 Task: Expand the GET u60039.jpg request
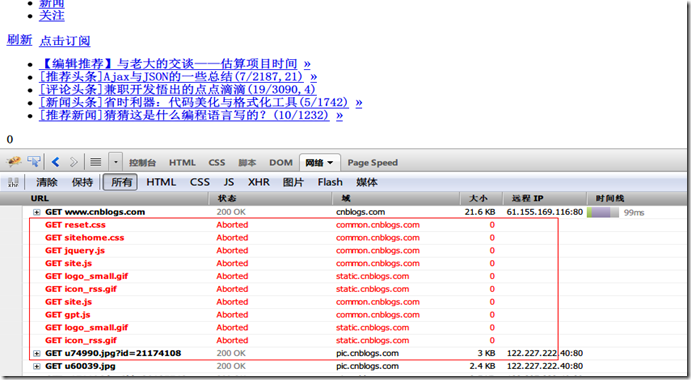pos(37,366)
